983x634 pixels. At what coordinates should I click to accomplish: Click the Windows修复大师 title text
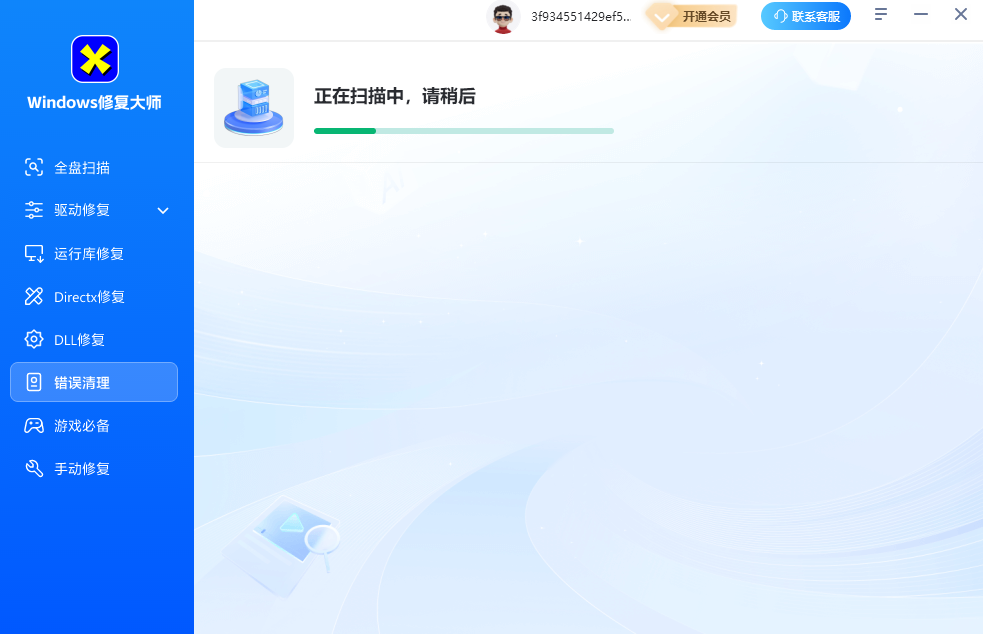pyautogui.click(x=95, y=103)
